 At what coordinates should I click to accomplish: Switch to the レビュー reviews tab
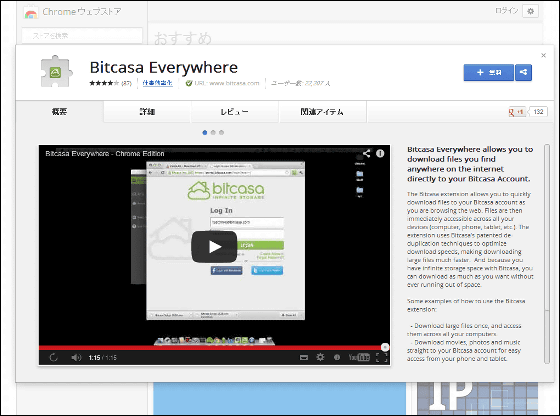tap(234, 112)
